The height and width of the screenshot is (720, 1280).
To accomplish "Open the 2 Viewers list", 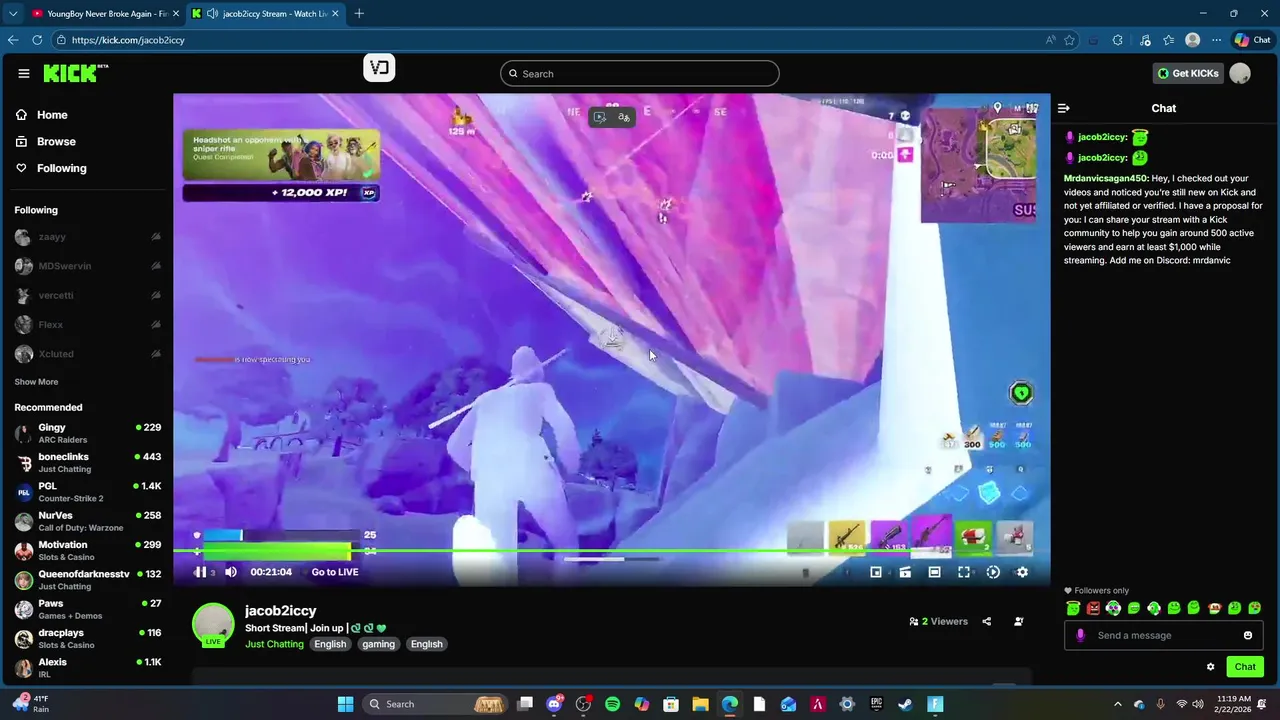I will coord(938,621).
